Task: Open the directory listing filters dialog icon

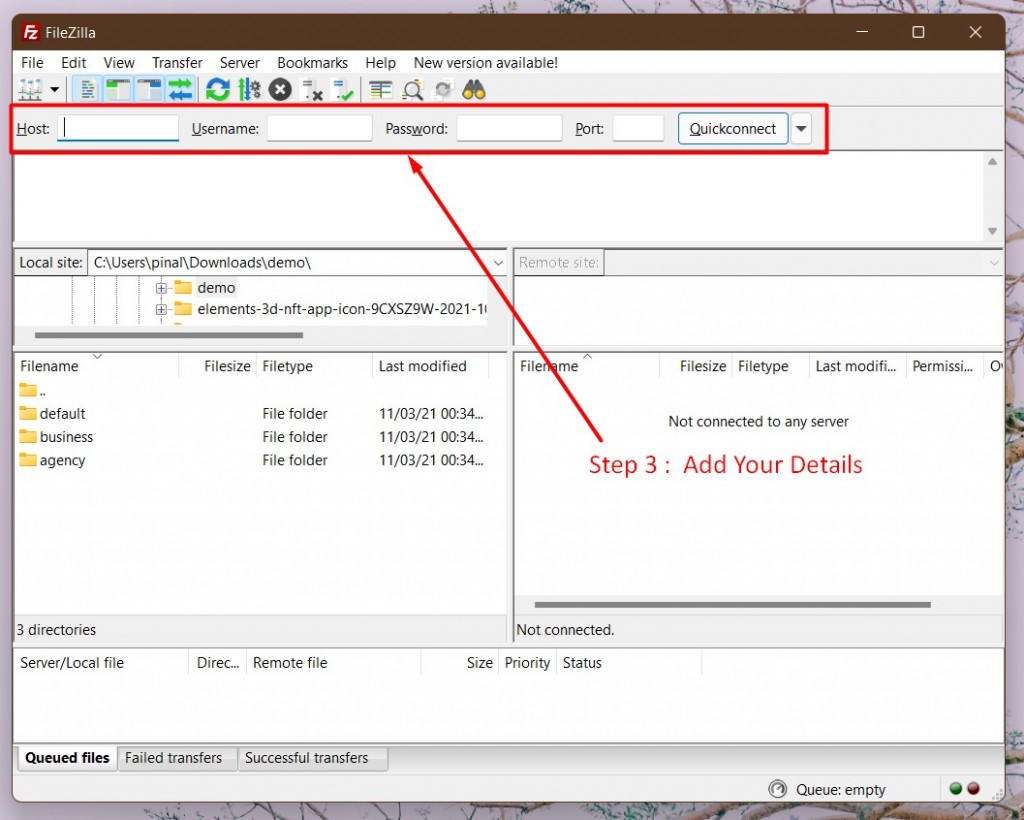Action: click(x=380, y=89)
